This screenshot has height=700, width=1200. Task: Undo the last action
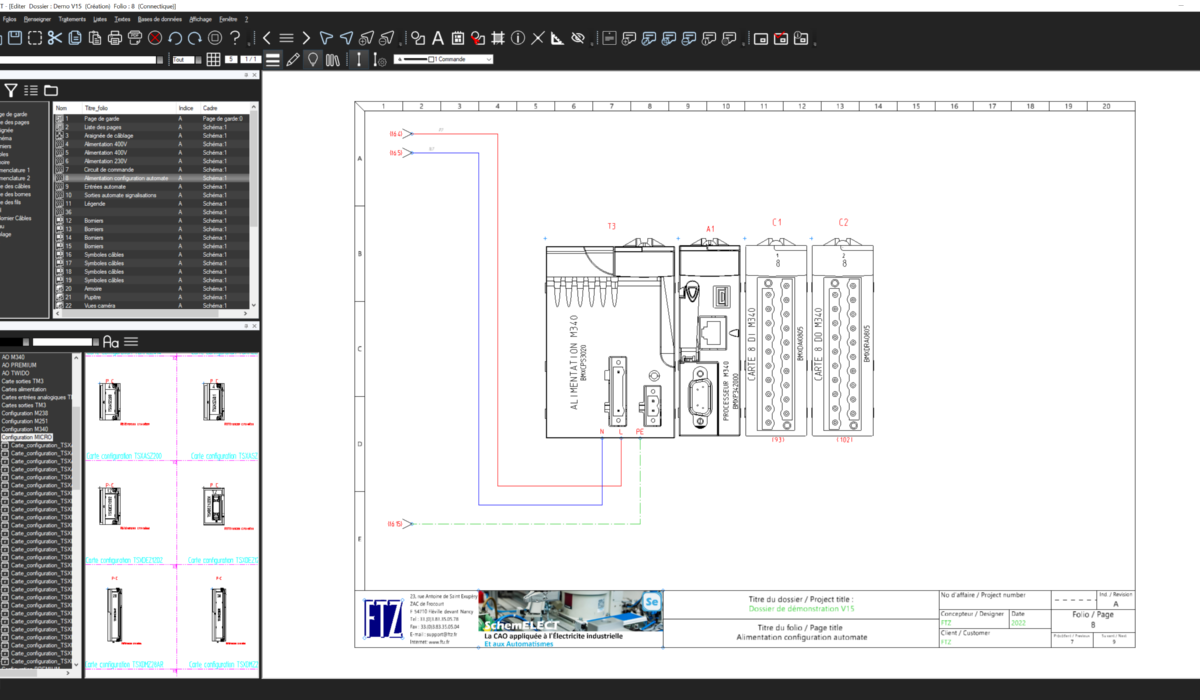pyautogui.click(x=175, y=38)
